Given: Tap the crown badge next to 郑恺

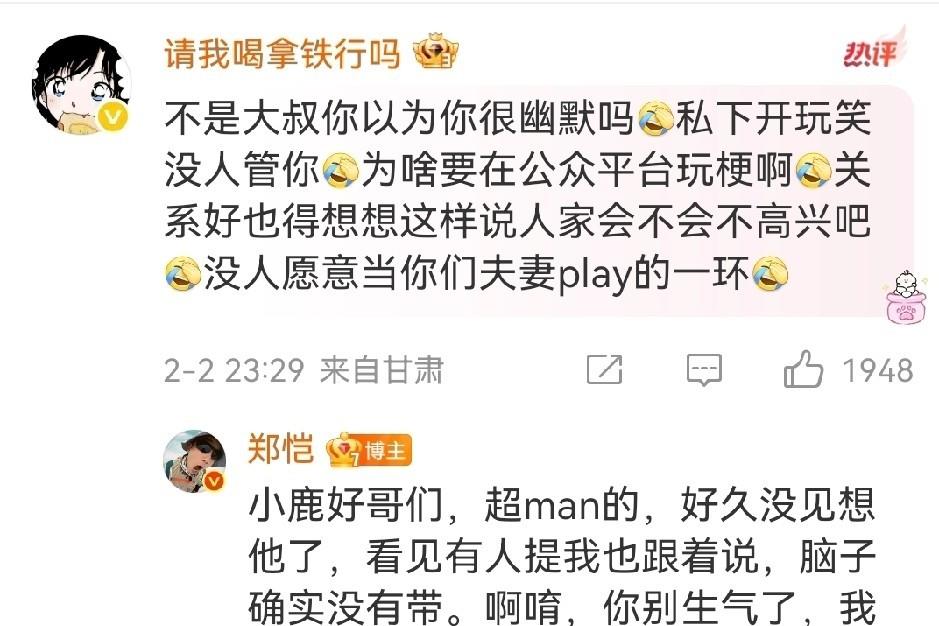Looking at the screenshot, I should click(345, 450).
